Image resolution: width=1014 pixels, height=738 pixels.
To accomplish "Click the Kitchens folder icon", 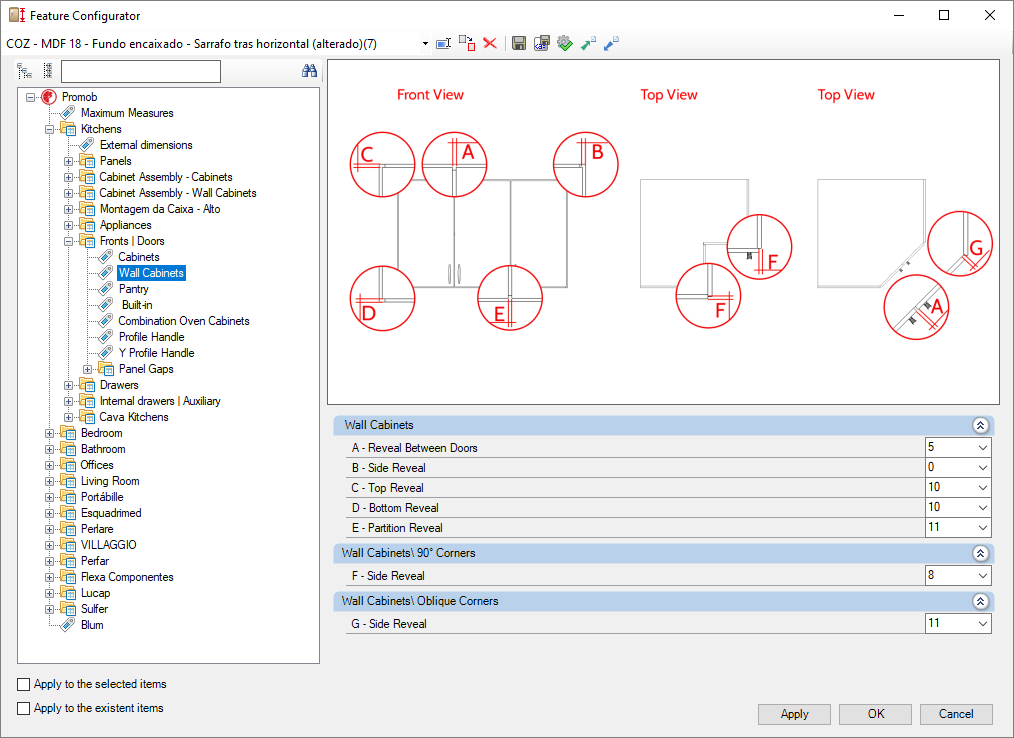I will click(68, 129).
